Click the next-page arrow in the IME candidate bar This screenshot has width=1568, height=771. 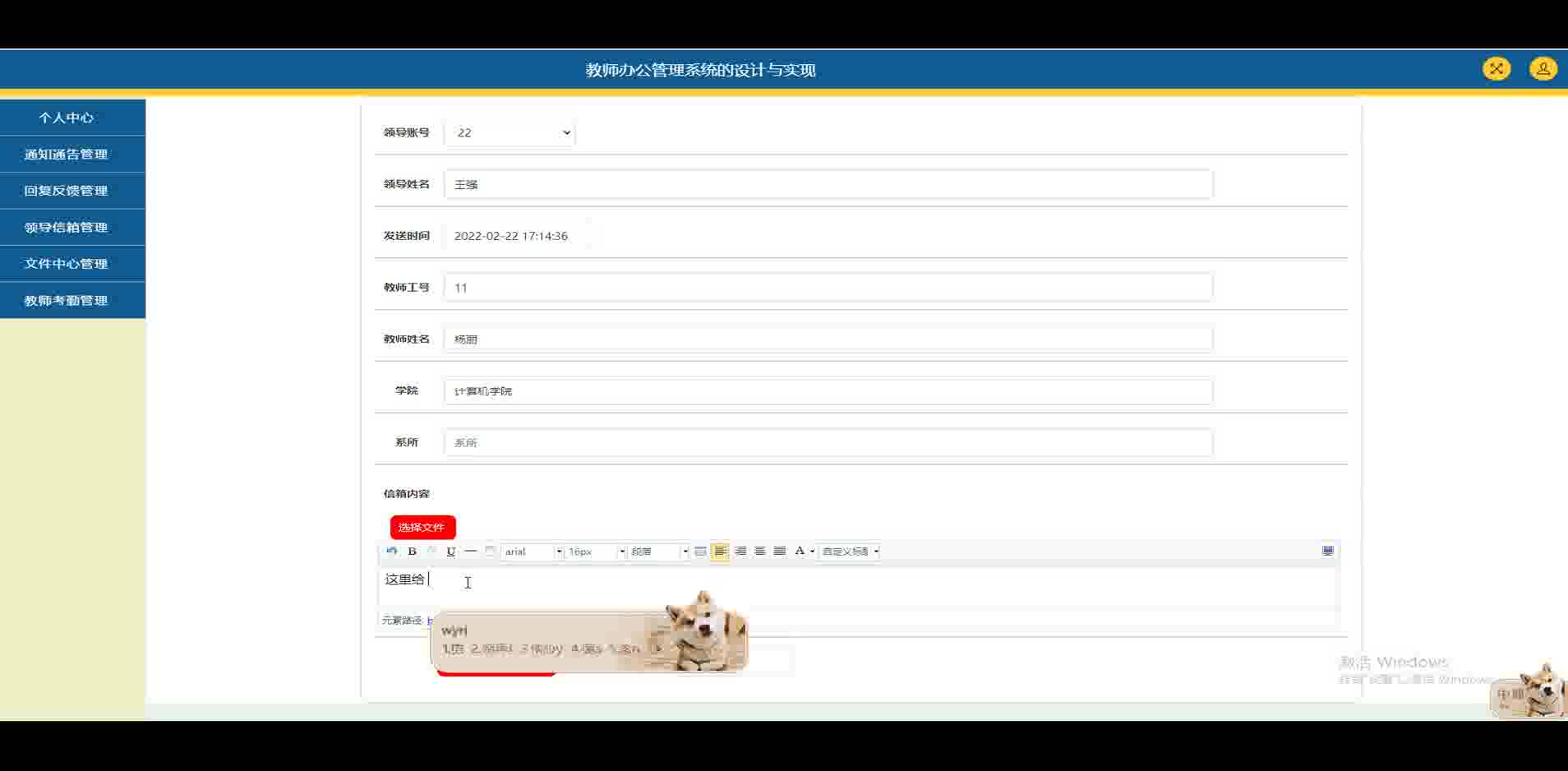(657, 649)
